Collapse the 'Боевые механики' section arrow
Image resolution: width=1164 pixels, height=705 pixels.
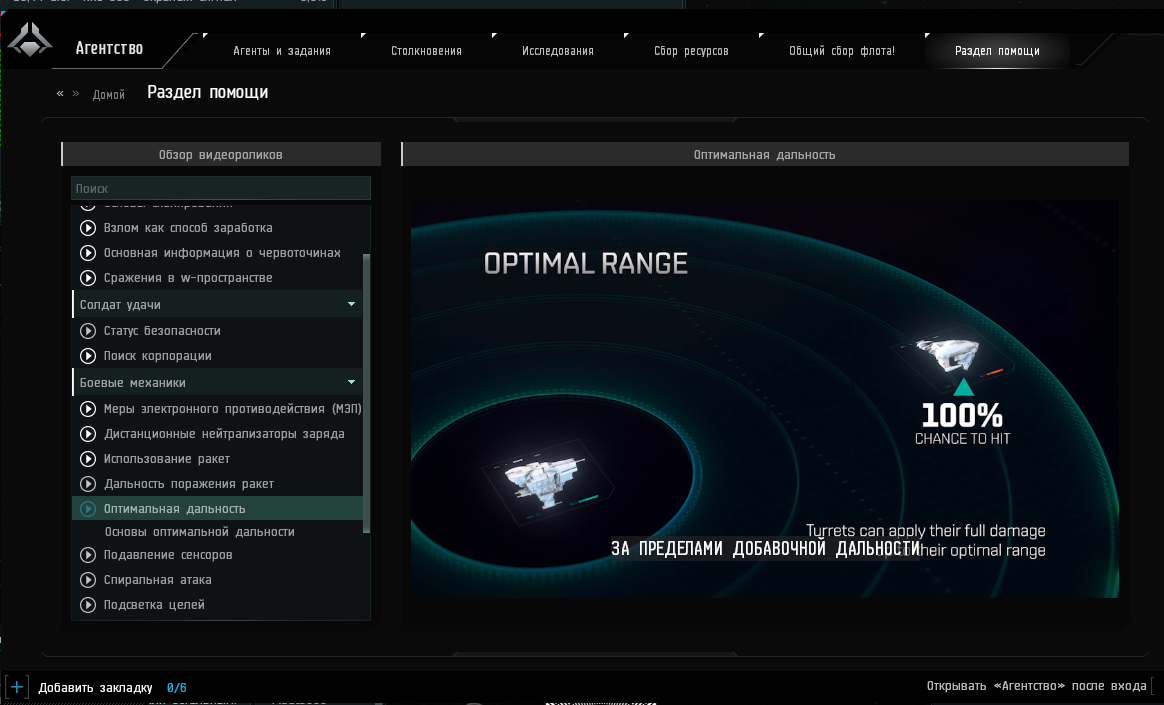click(351, 382)
